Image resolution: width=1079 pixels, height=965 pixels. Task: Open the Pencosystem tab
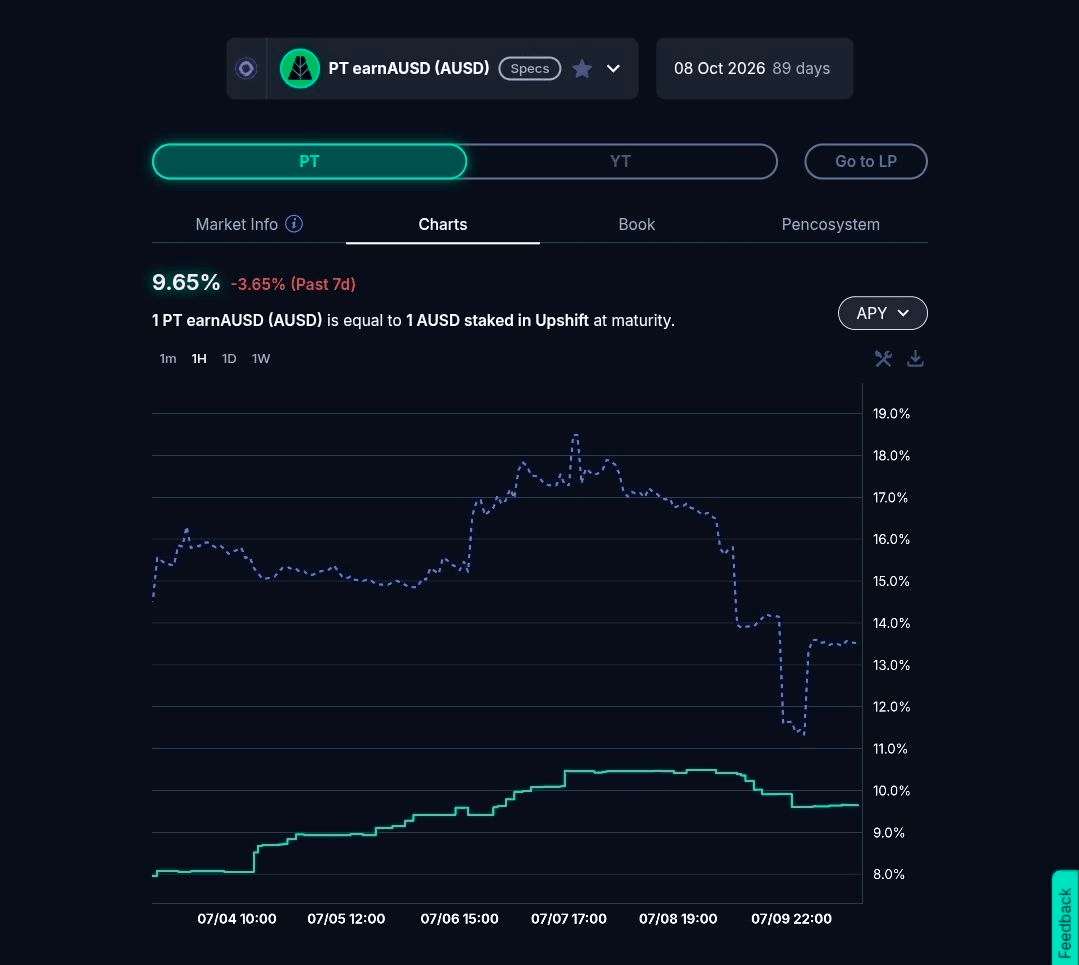click(x=831, y=224)
